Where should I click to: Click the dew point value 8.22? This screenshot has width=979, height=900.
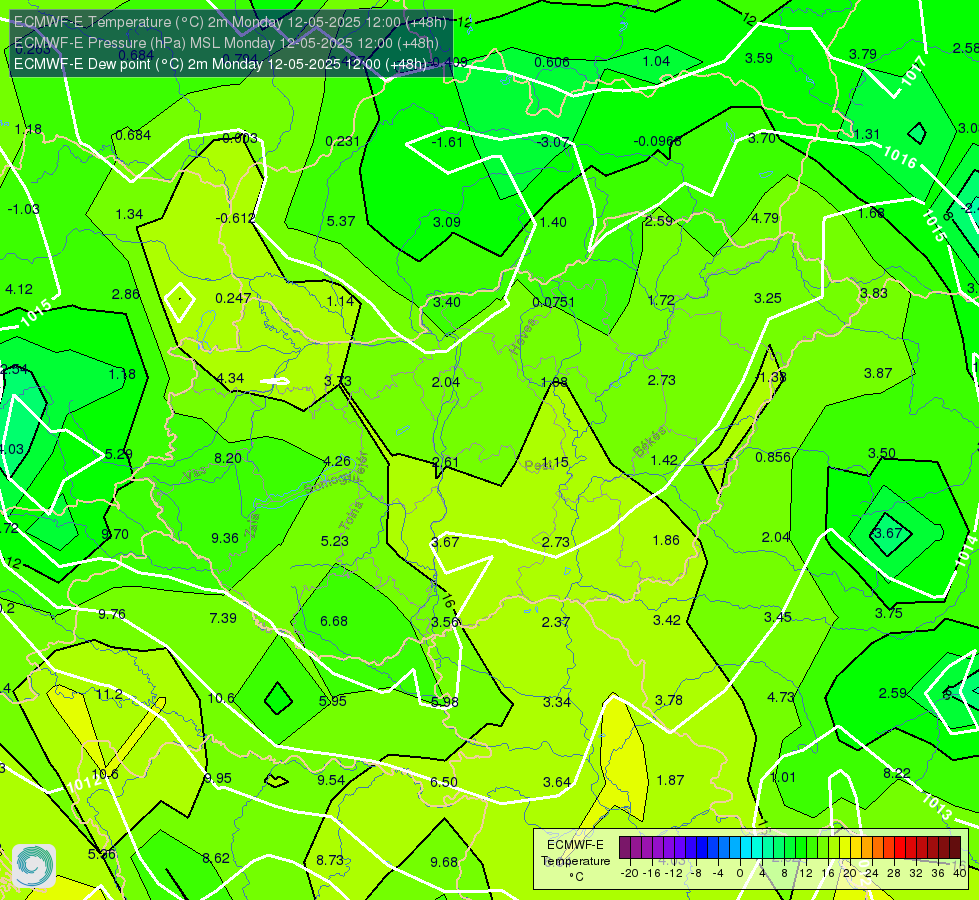pyautogui.click(x=897, y=773)
